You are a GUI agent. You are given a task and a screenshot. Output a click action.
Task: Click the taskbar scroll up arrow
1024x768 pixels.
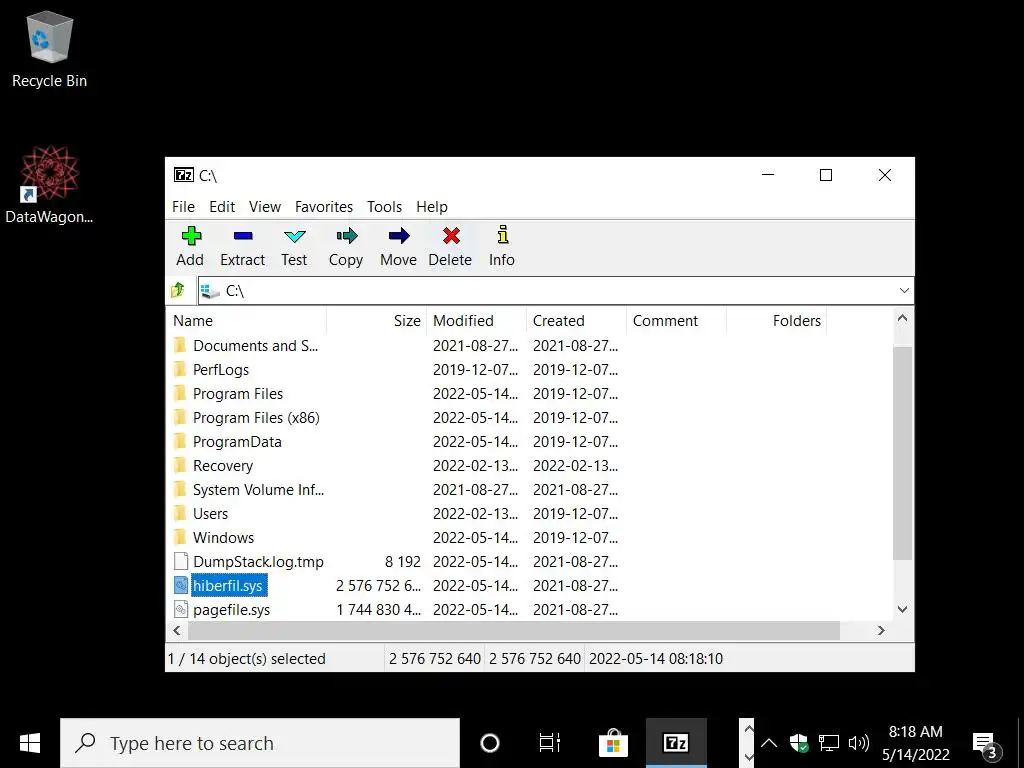[x=748, y=729]
